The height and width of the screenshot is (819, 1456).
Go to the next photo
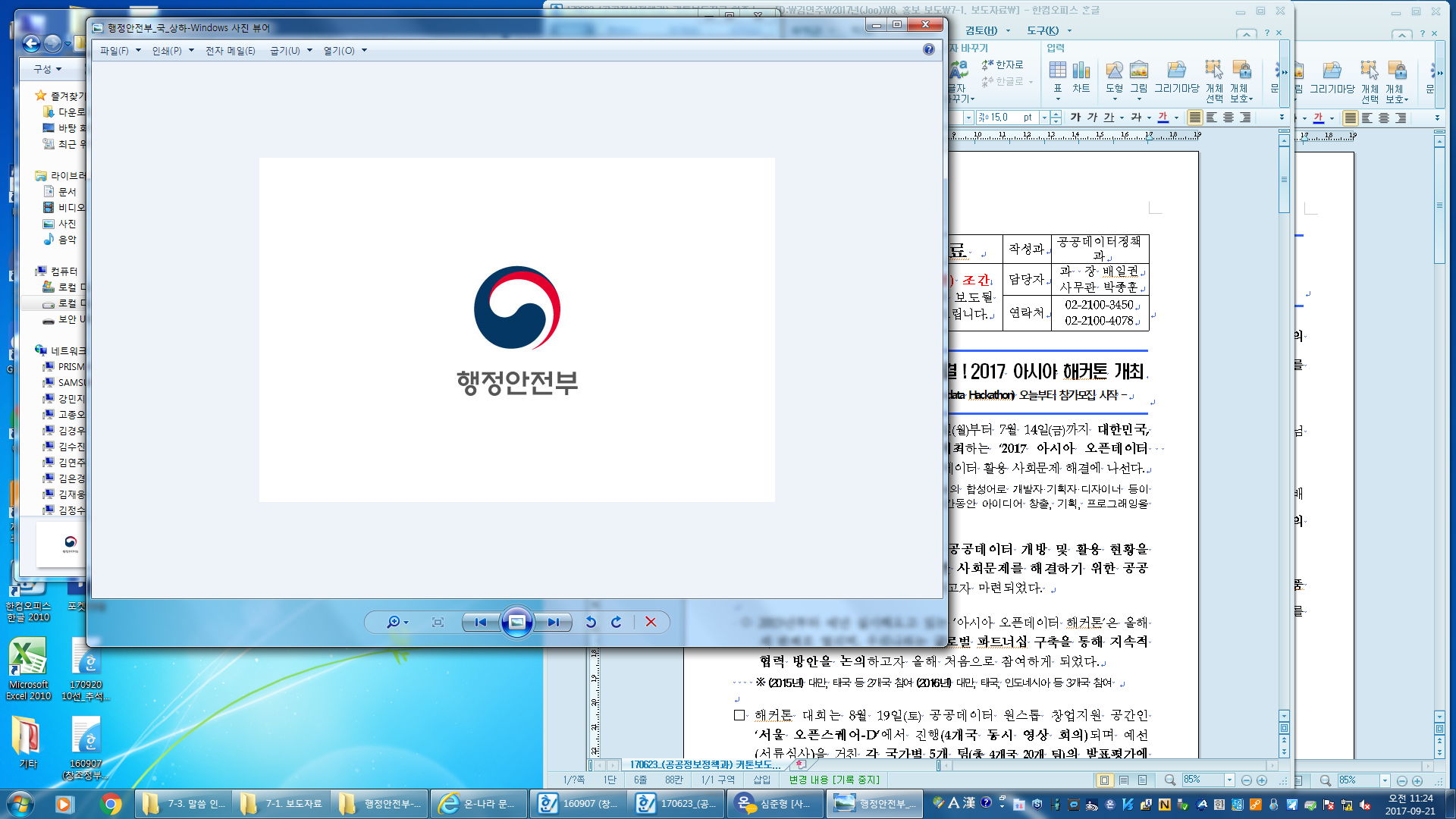point(554,623)
